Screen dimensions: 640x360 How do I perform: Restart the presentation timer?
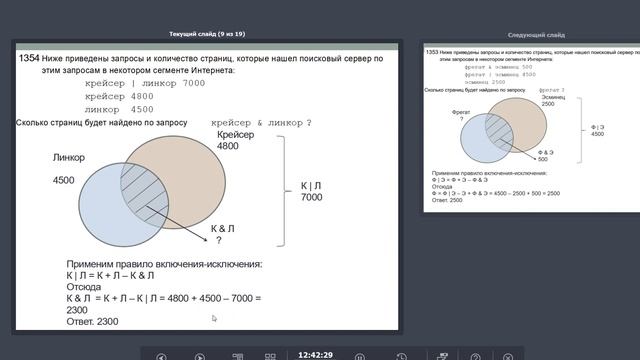pos(401,357)
